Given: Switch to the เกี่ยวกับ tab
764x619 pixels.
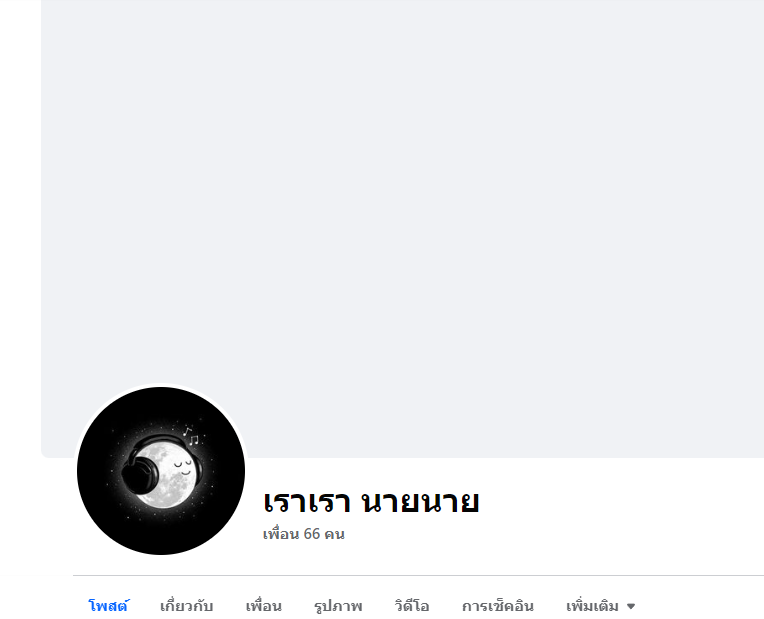Looking at the screenshot, I should click(x=187, y=606).
